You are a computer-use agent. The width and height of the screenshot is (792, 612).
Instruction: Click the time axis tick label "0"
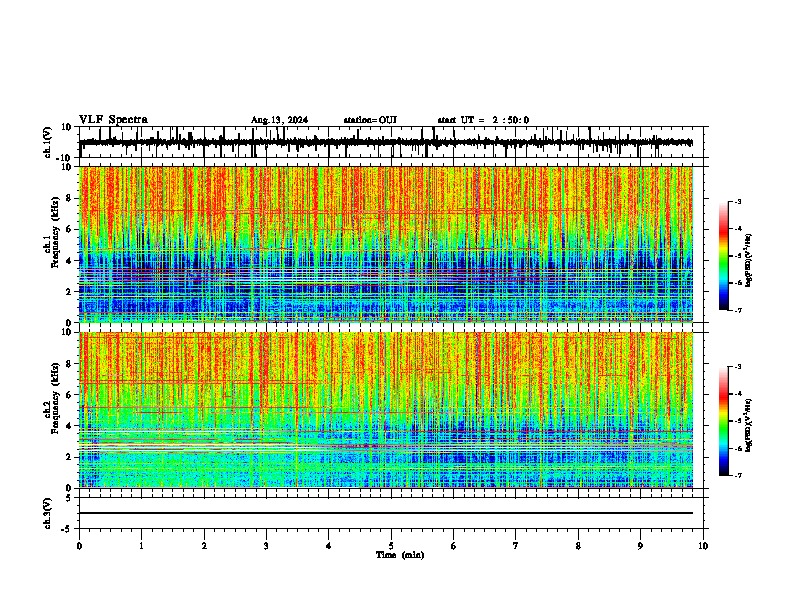pos(79,546)
